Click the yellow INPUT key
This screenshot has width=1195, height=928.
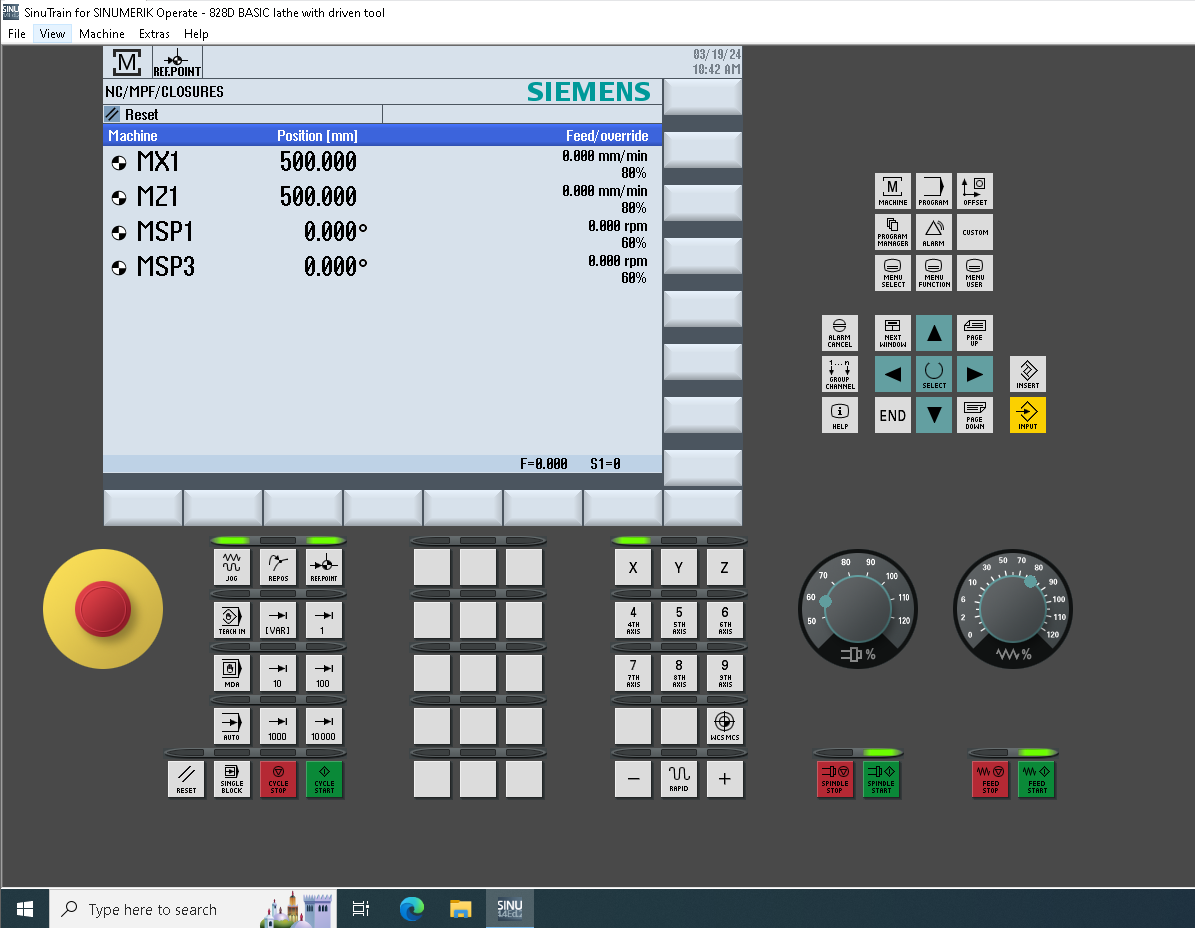1027,415
